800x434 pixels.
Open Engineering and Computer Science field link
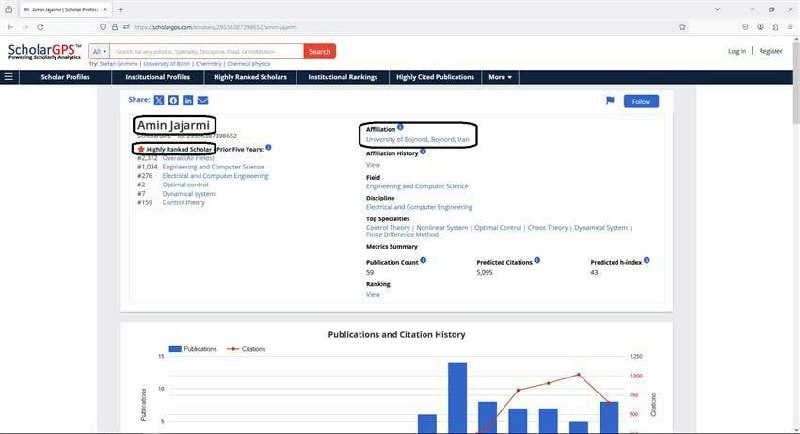[417, 186]
